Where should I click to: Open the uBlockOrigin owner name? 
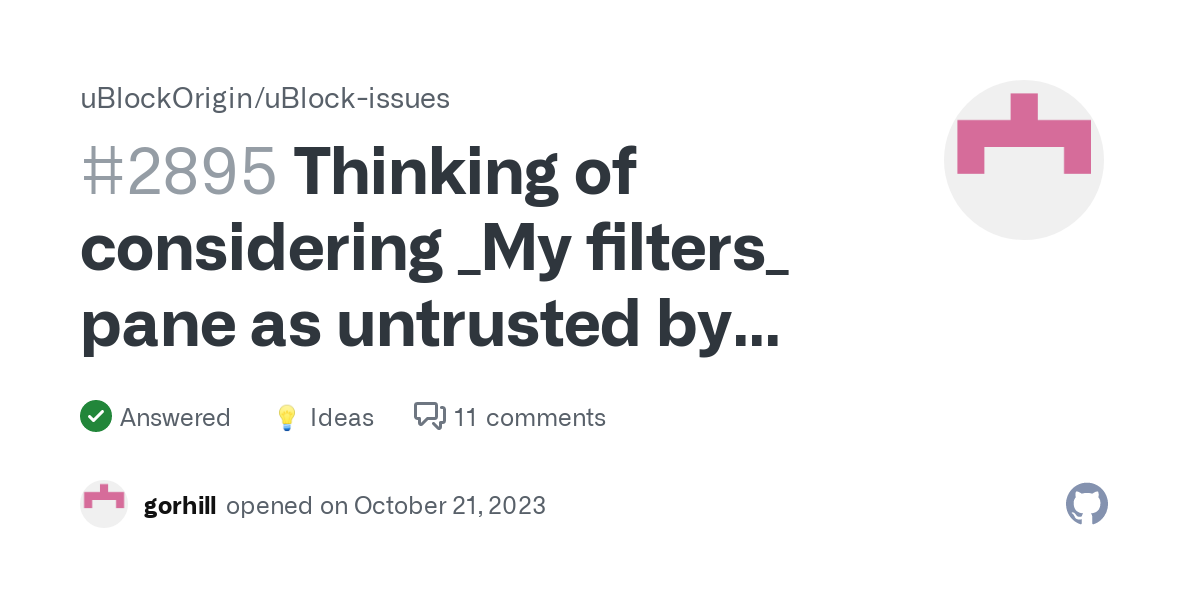coord(166,98)
